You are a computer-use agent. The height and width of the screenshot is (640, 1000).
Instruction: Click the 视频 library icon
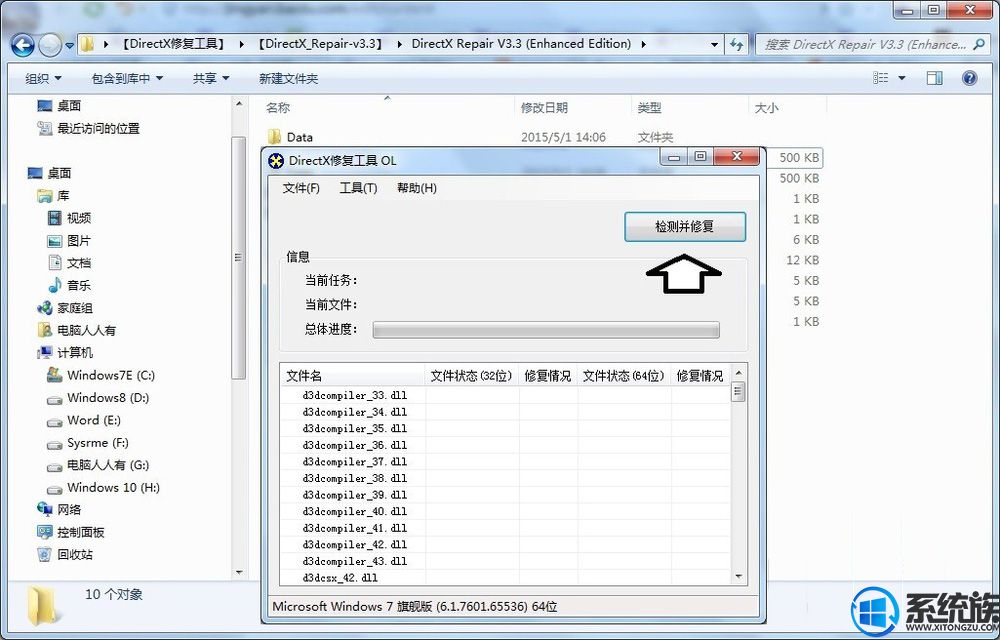pyautogui.click(x=55, y=218)
